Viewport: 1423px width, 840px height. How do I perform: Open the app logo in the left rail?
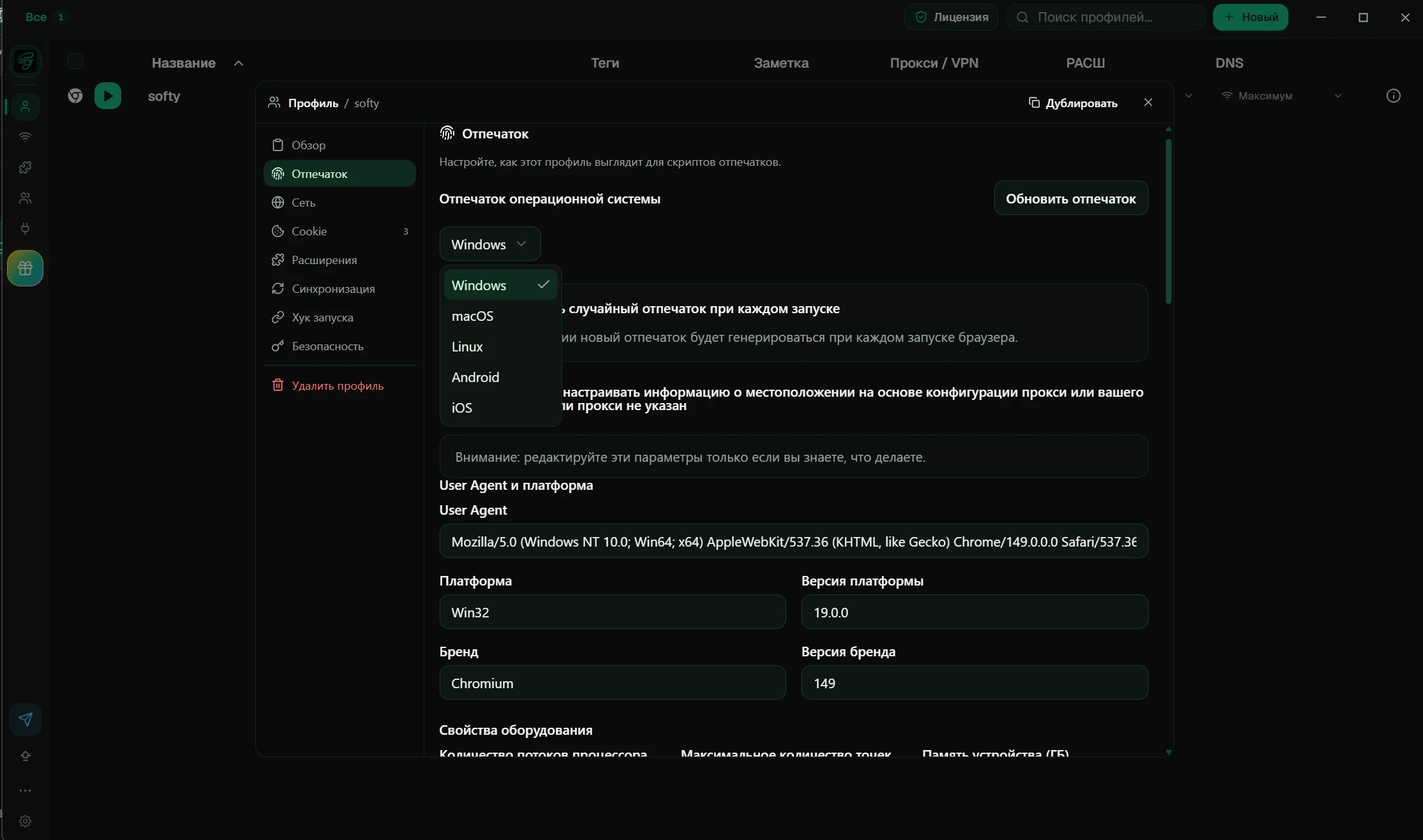(26, 61)
